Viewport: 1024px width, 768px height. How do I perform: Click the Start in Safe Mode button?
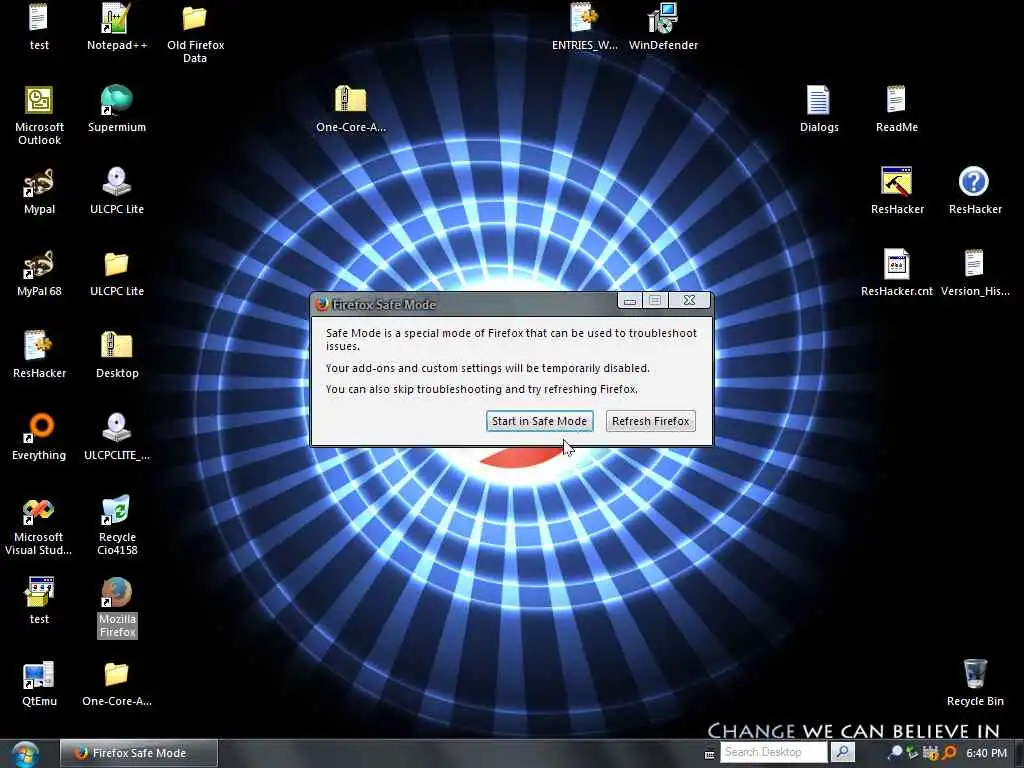coord(539,421)
